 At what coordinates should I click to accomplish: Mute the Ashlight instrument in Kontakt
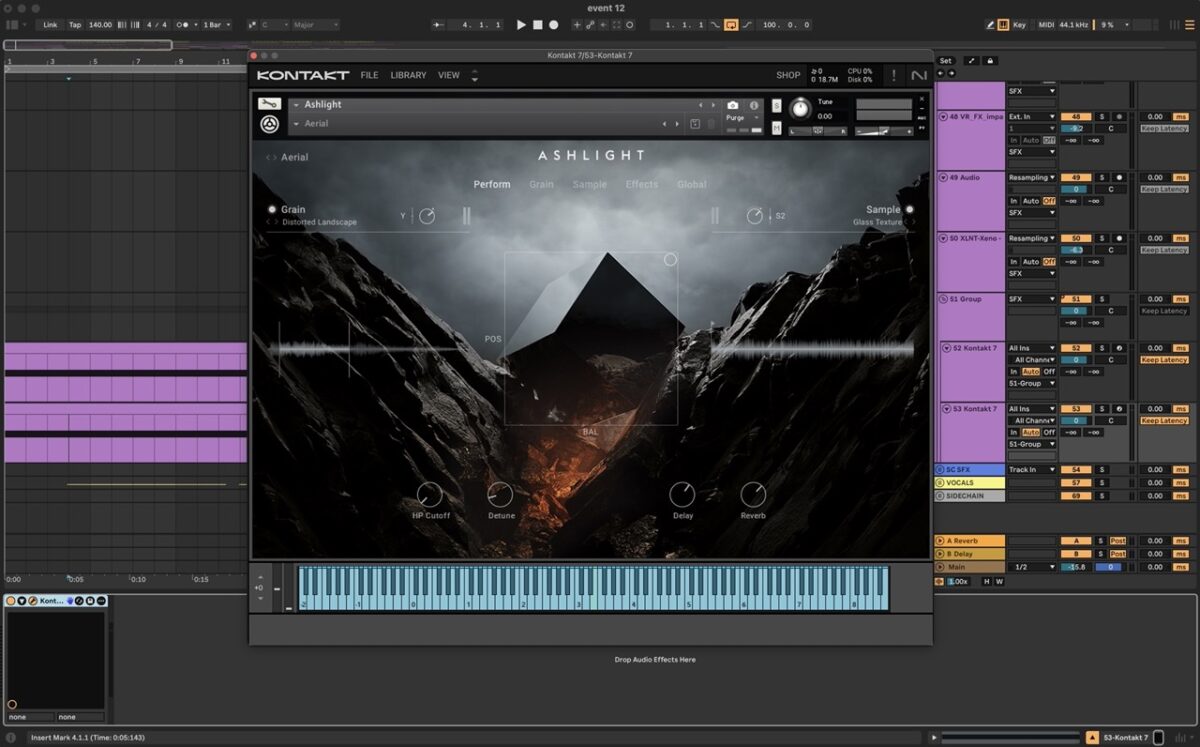777,128
